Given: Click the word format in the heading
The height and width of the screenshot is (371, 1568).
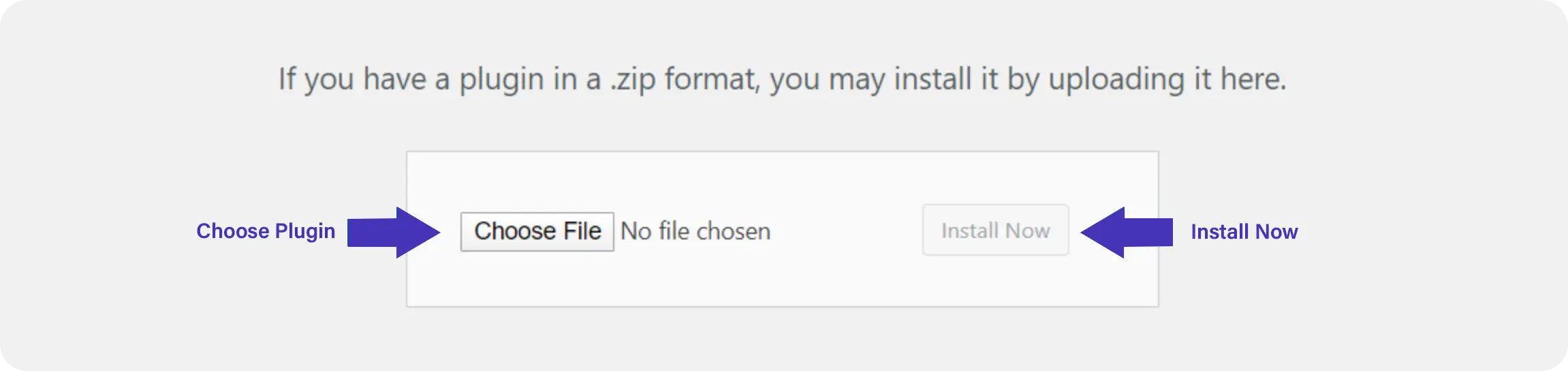Looking at the screenshot, I should pos(712,79).
